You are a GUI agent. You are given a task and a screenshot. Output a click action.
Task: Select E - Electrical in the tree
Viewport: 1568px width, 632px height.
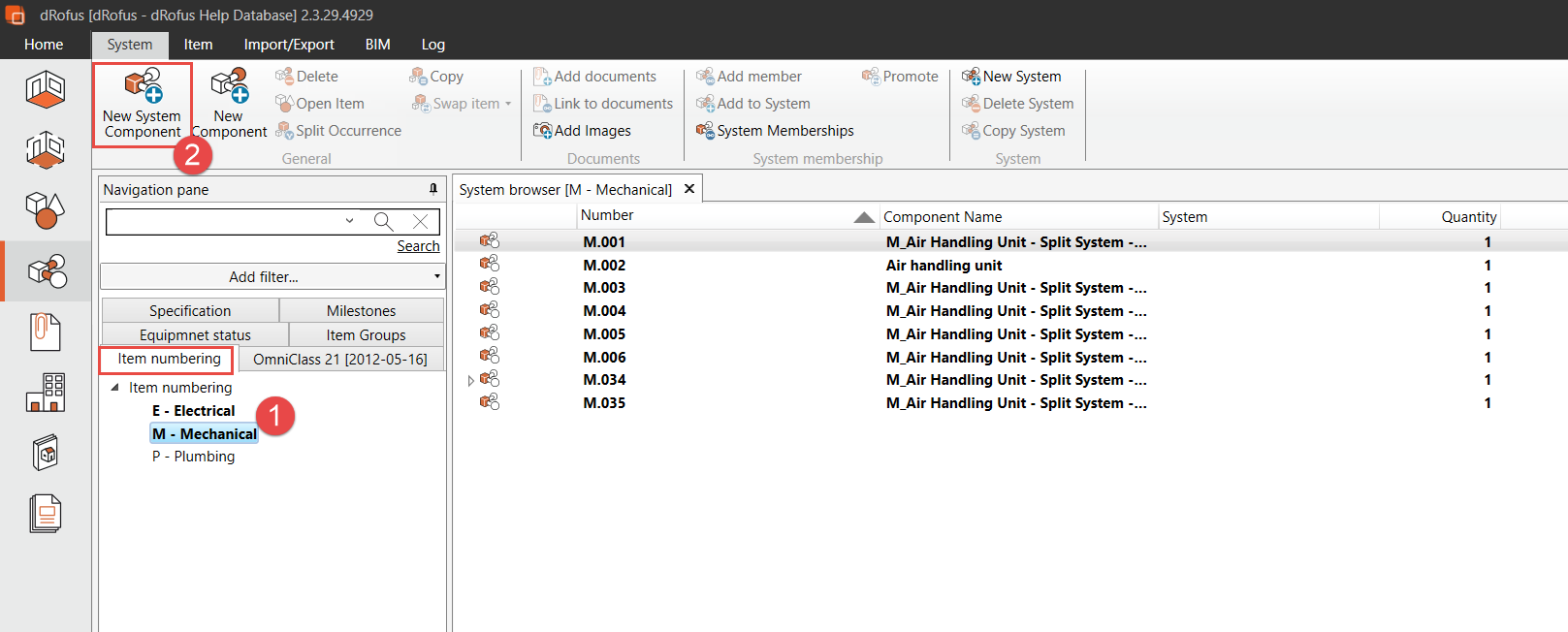point(193,411)
